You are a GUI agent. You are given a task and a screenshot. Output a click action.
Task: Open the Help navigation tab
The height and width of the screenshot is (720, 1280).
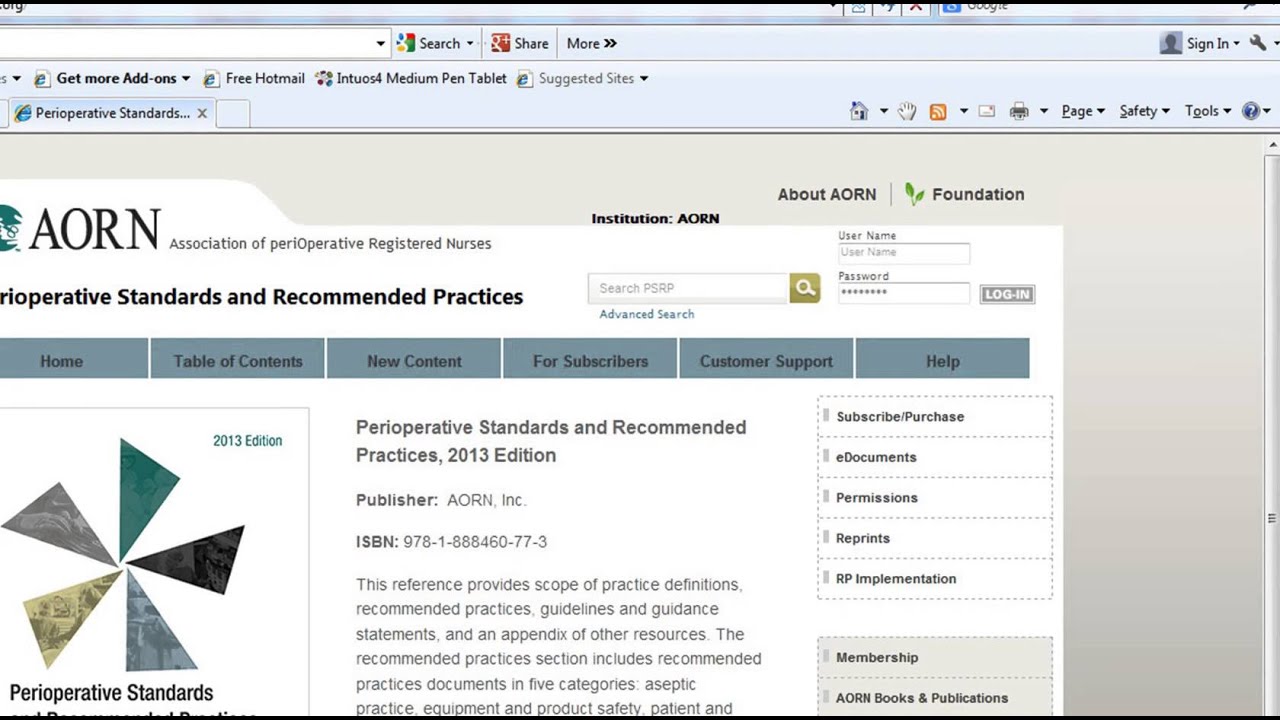point(942,360)
